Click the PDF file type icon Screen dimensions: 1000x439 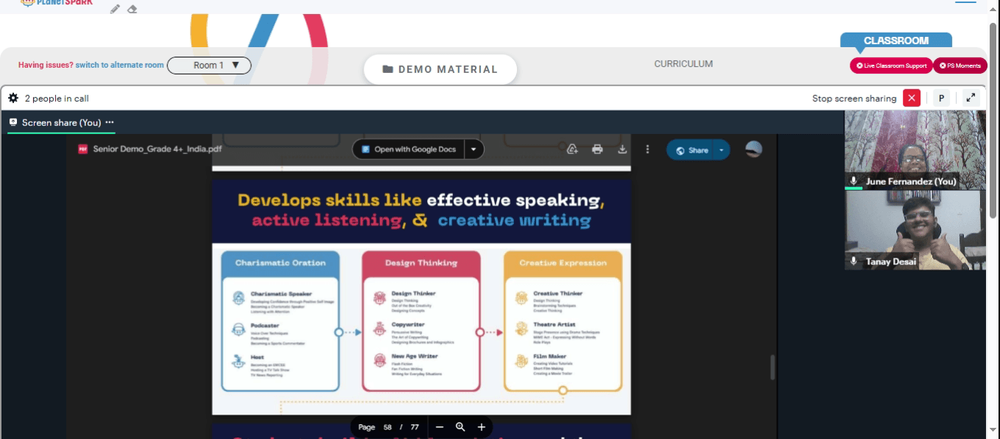[x=82, y=149]
